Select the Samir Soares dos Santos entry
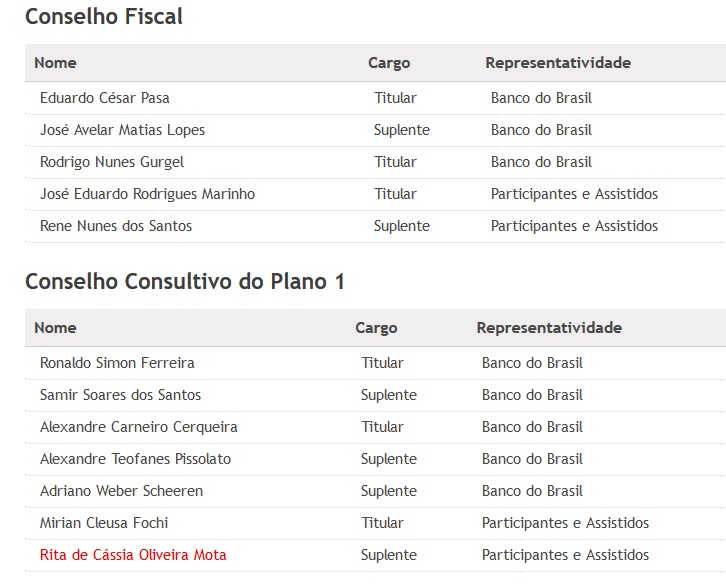 [x=120, y=395]
